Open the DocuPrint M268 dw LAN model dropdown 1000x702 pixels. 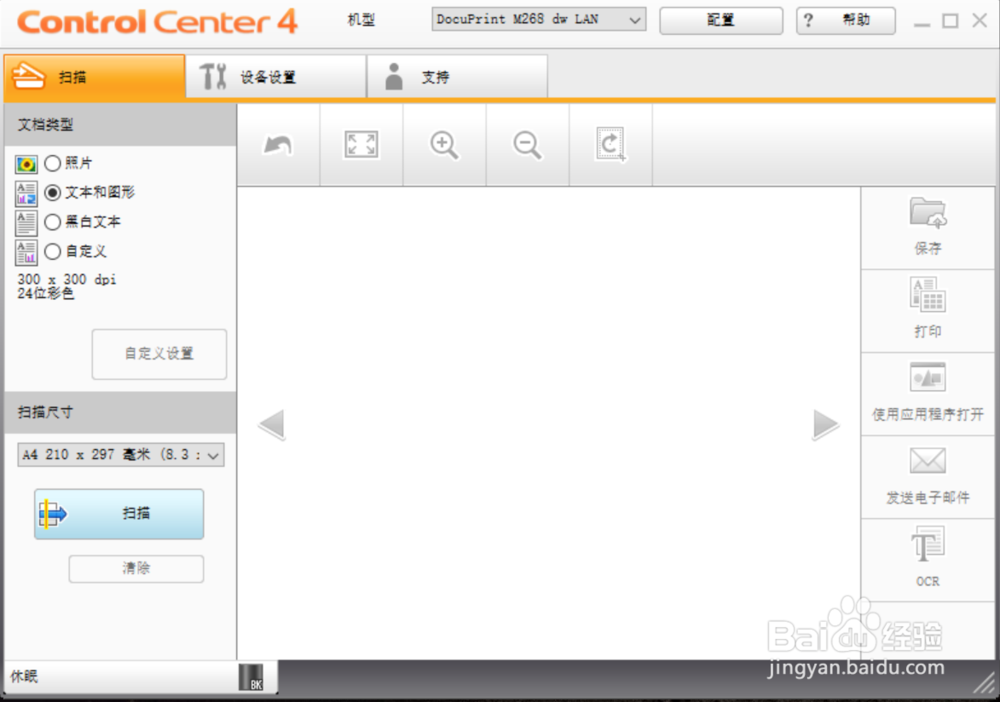click(539, 20)
